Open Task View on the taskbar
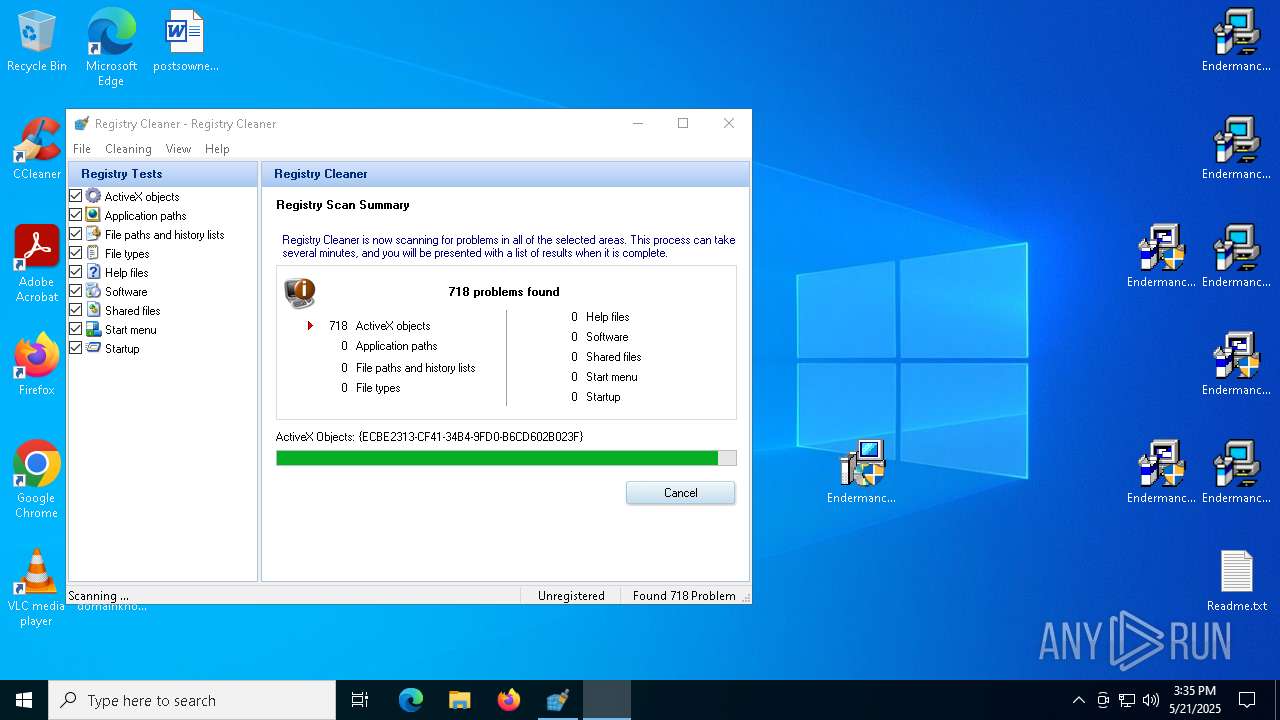The image size is (1280, 720). (x=361, y=700)
